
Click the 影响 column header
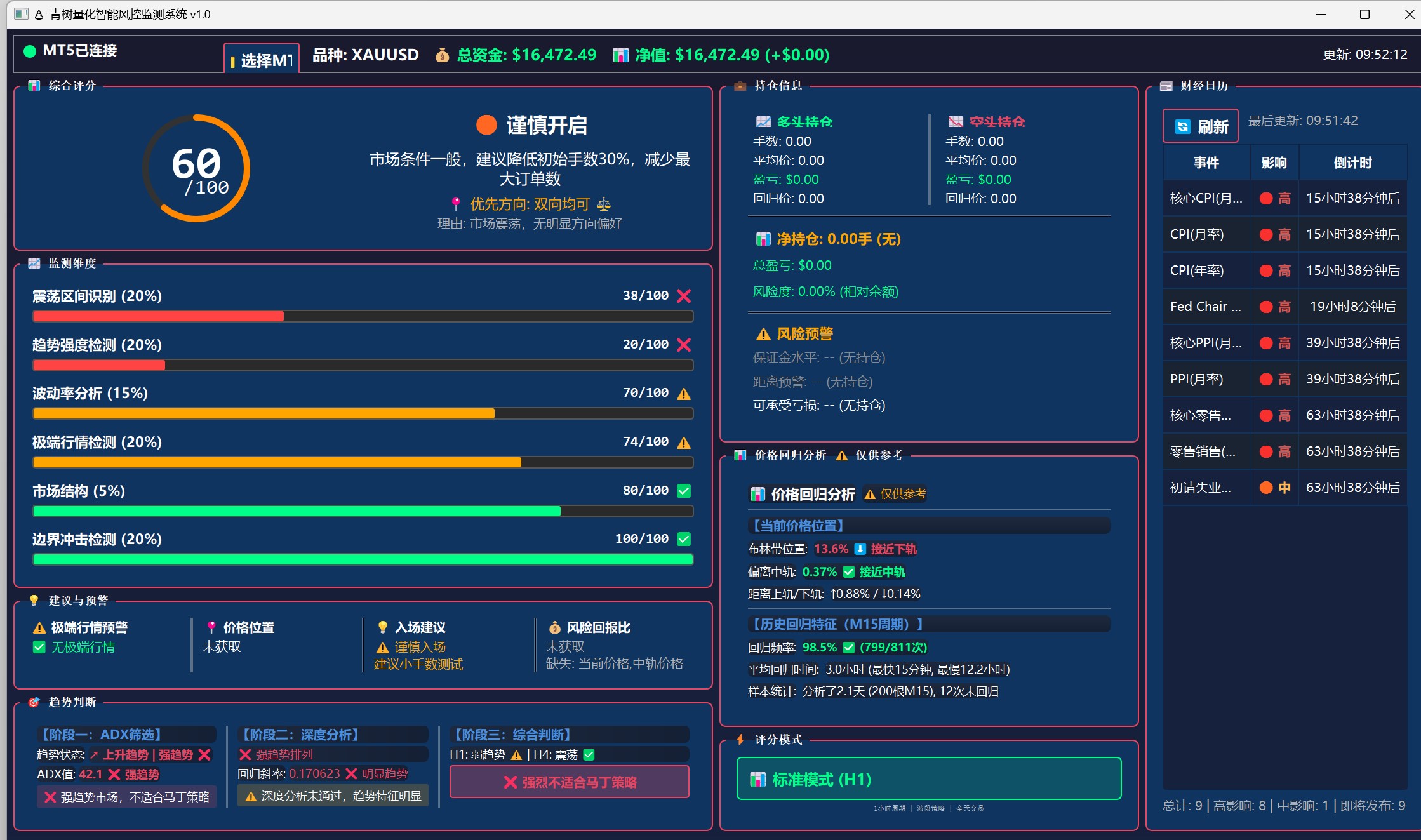click(x=1274, y=163)
